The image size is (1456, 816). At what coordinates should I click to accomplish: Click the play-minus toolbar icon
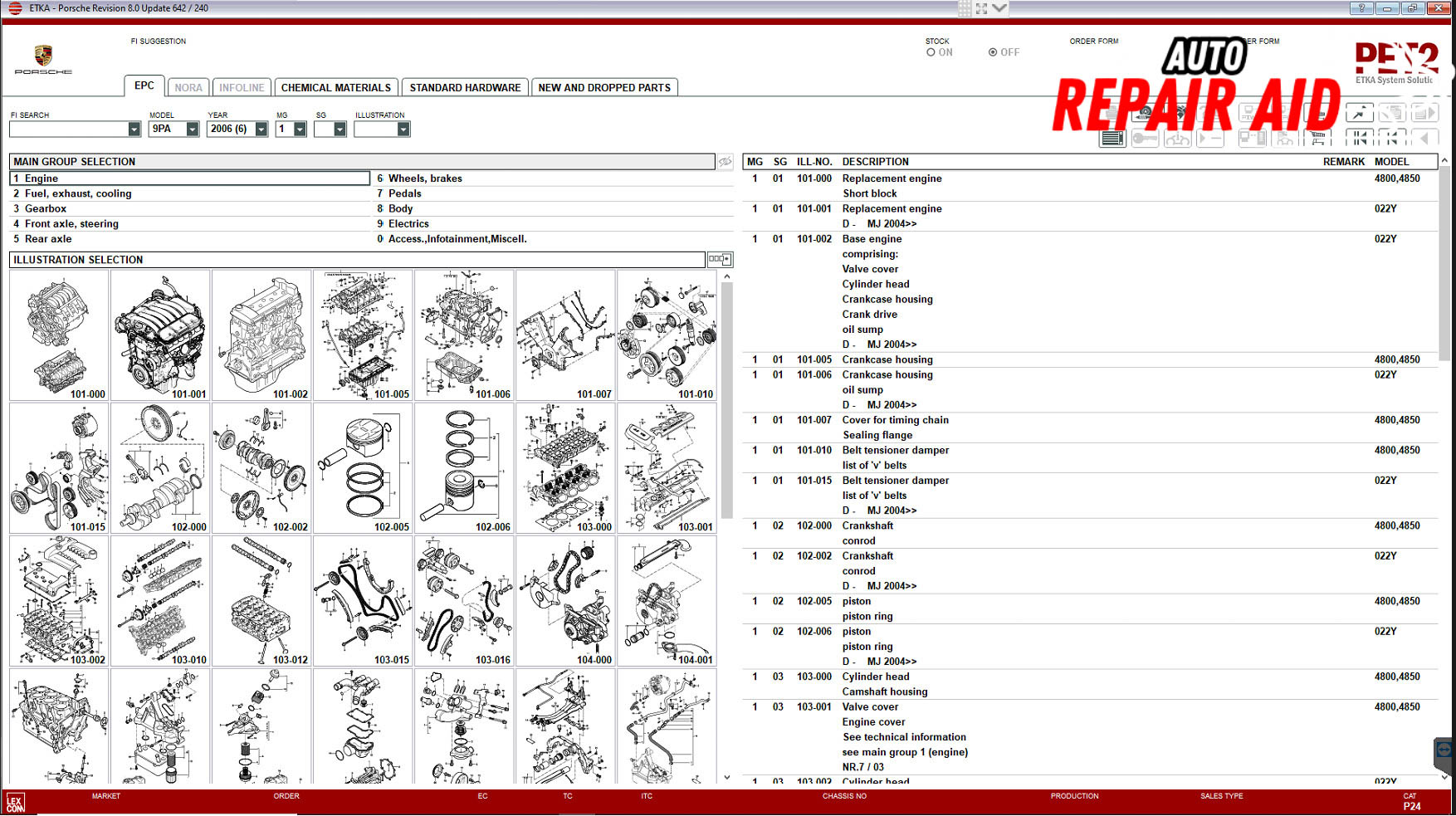(x=1210, y=138)
